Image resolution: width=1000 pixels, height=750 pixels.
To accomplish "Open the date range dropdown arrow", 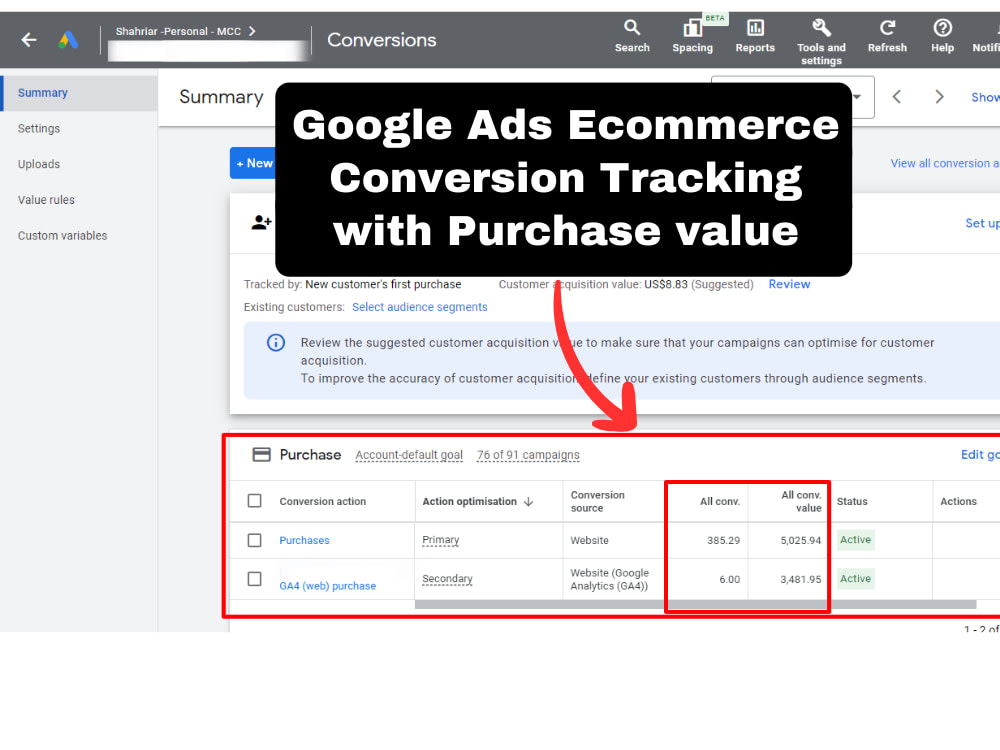I will tap(857, 97).
